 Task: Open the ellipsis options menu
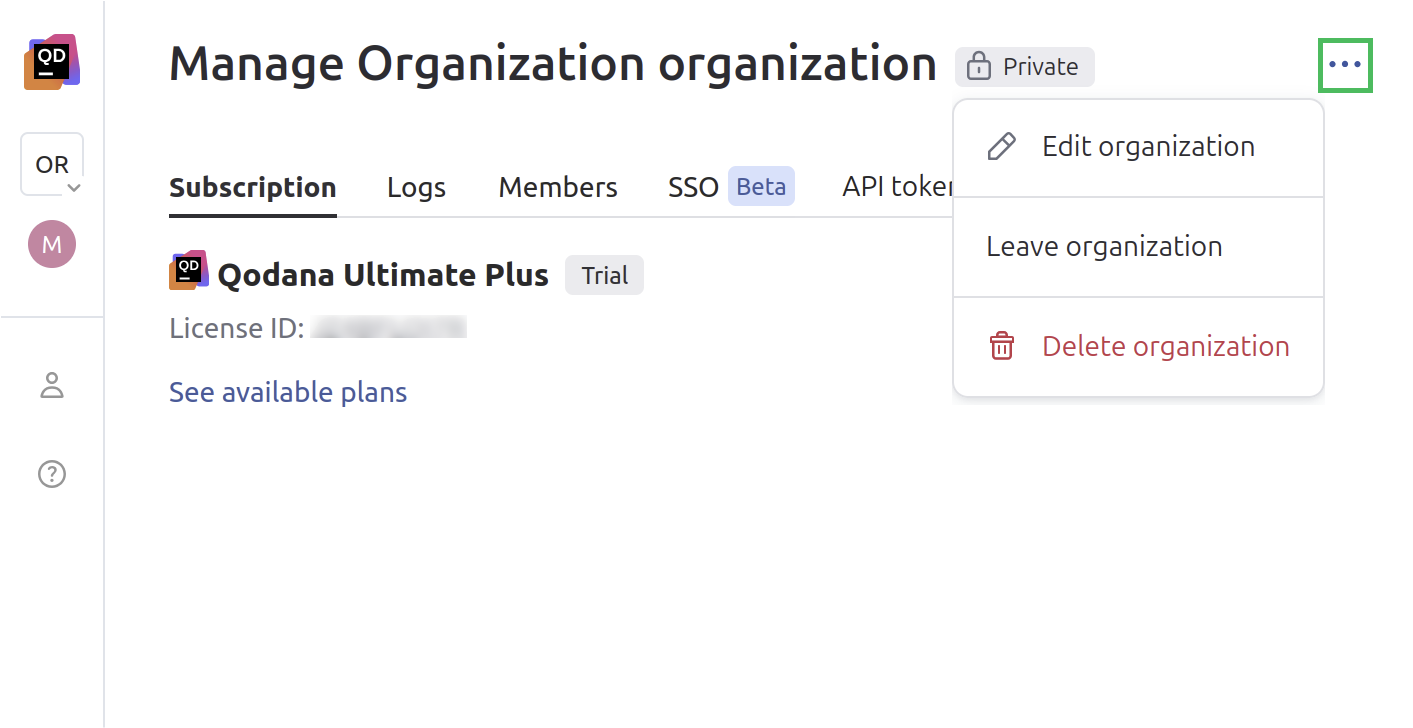(1346, 64)
